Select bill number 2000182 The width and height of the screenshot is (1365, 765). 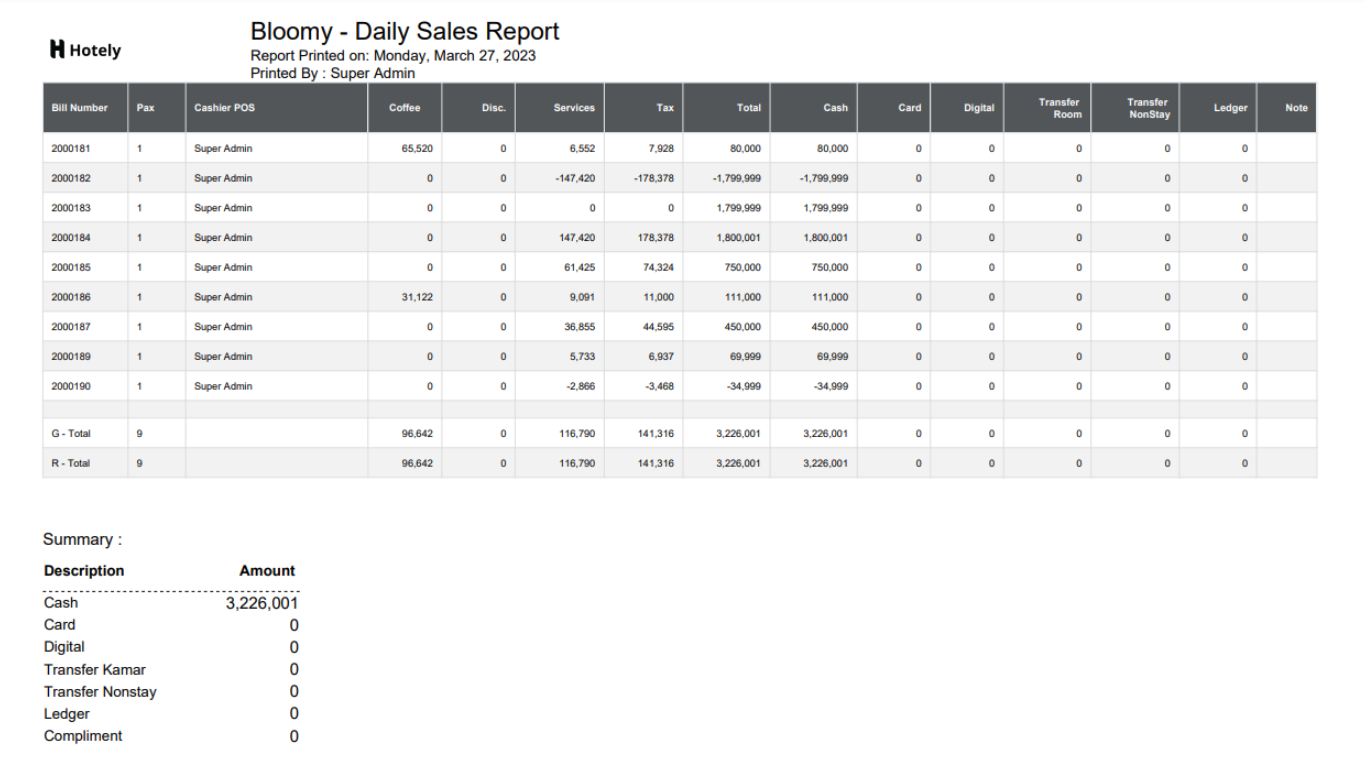coord(71,178)
